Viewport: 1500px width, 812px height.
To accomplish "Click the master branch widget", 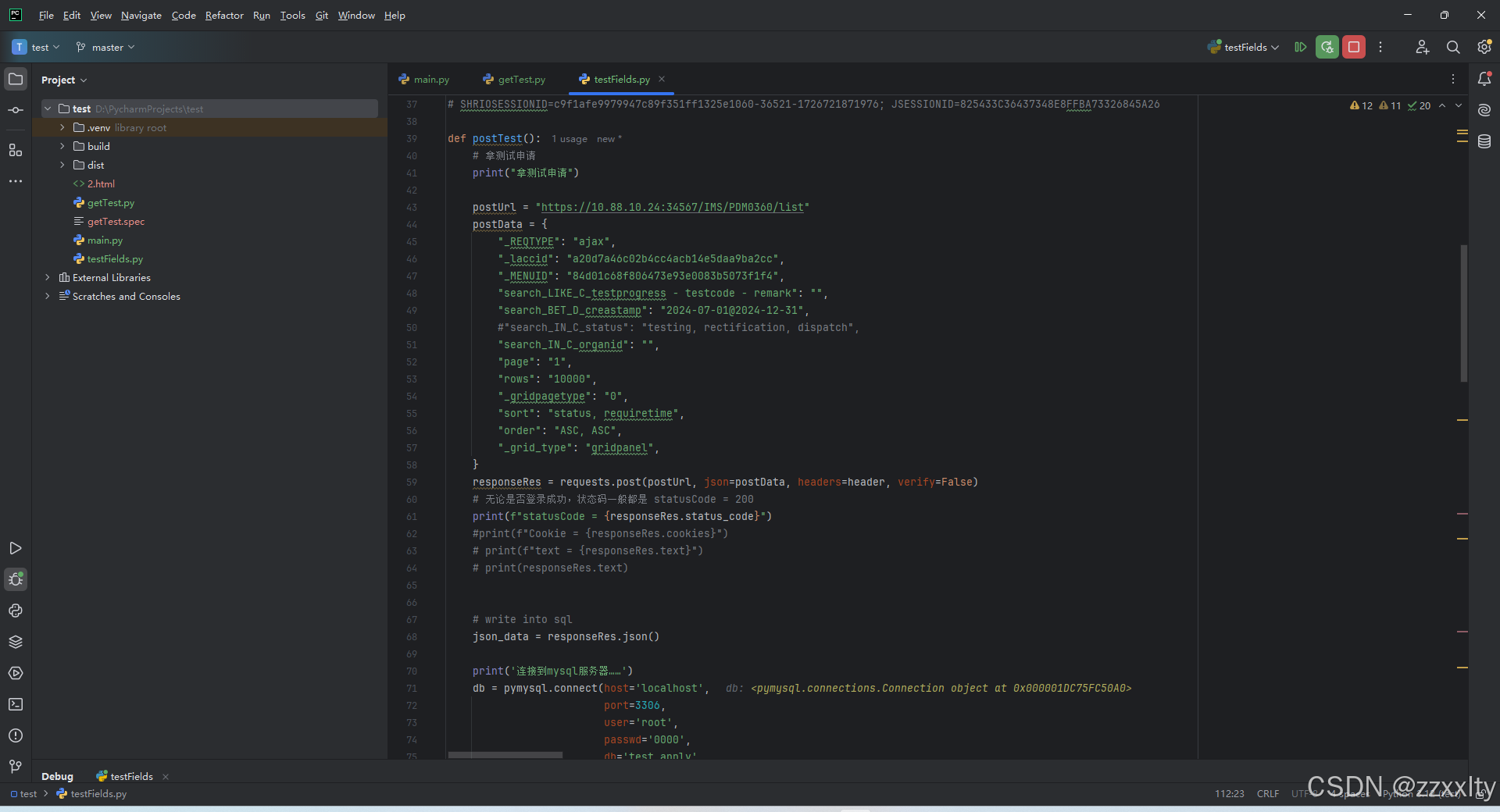I will (105, 47).
